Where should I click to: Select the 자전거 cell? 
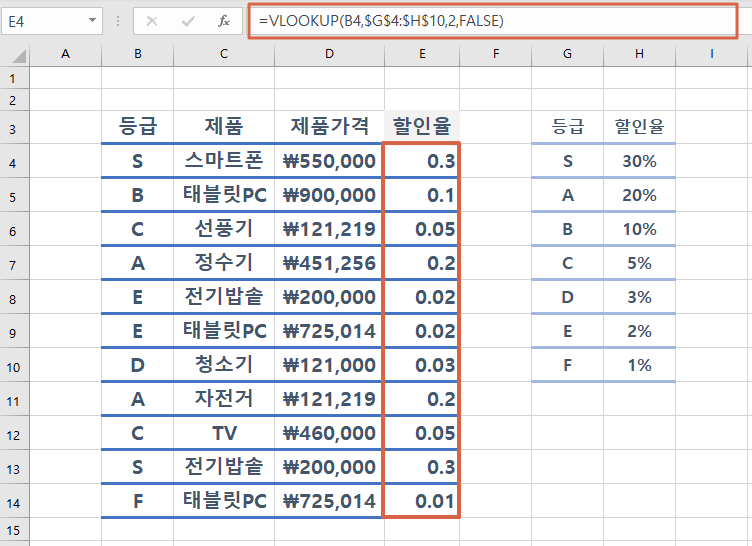pos(224,399)
